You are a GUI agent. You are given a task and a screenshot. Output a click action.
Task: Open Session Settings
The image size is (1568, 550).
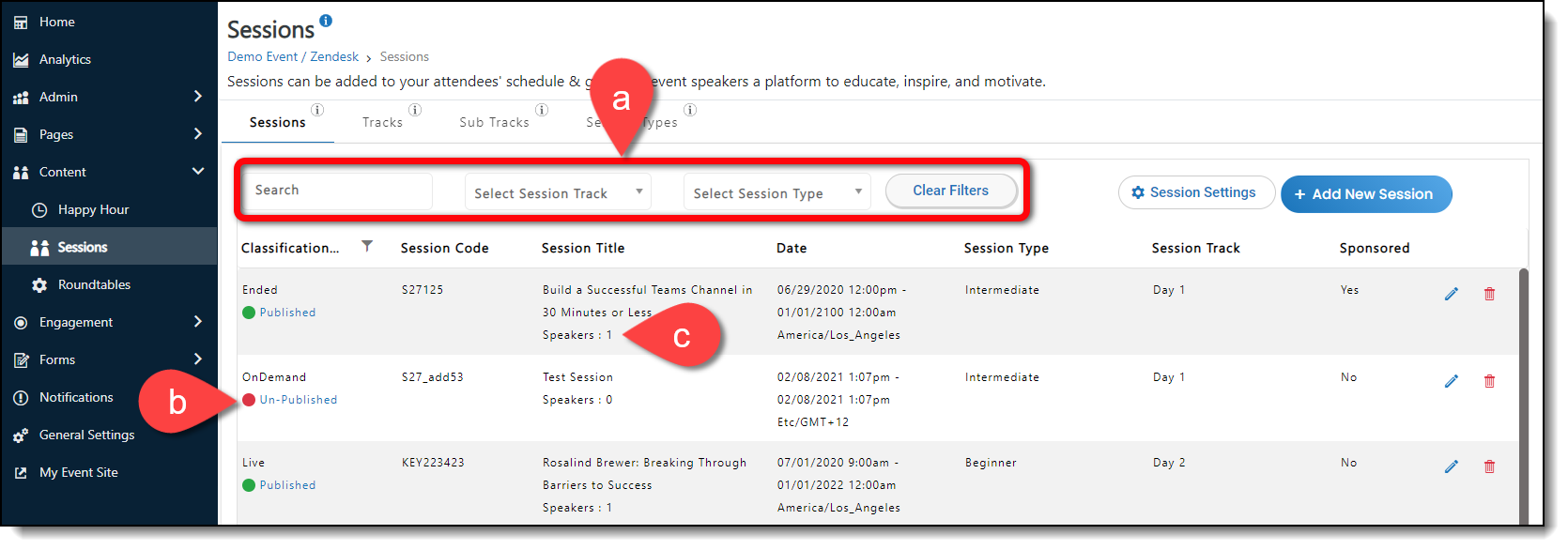tap(1195, 192)
